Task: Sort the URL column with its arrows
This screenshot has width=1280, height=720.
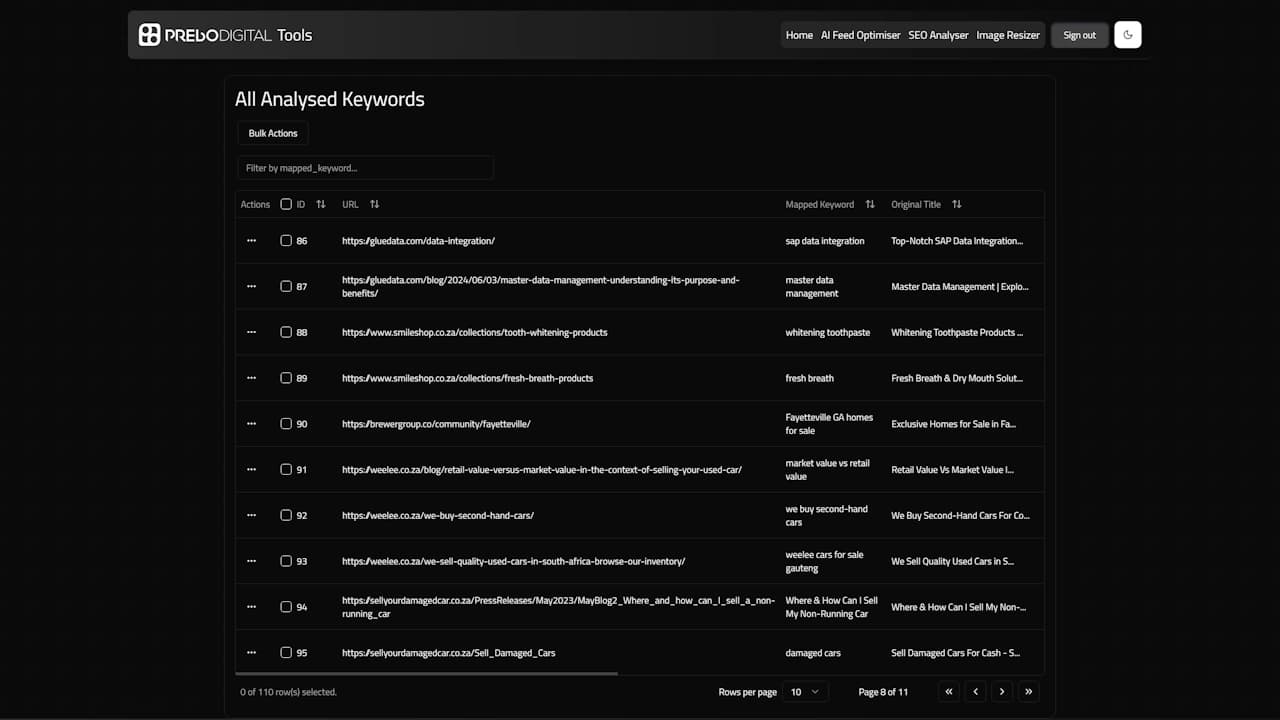Action: click(374, 204)
